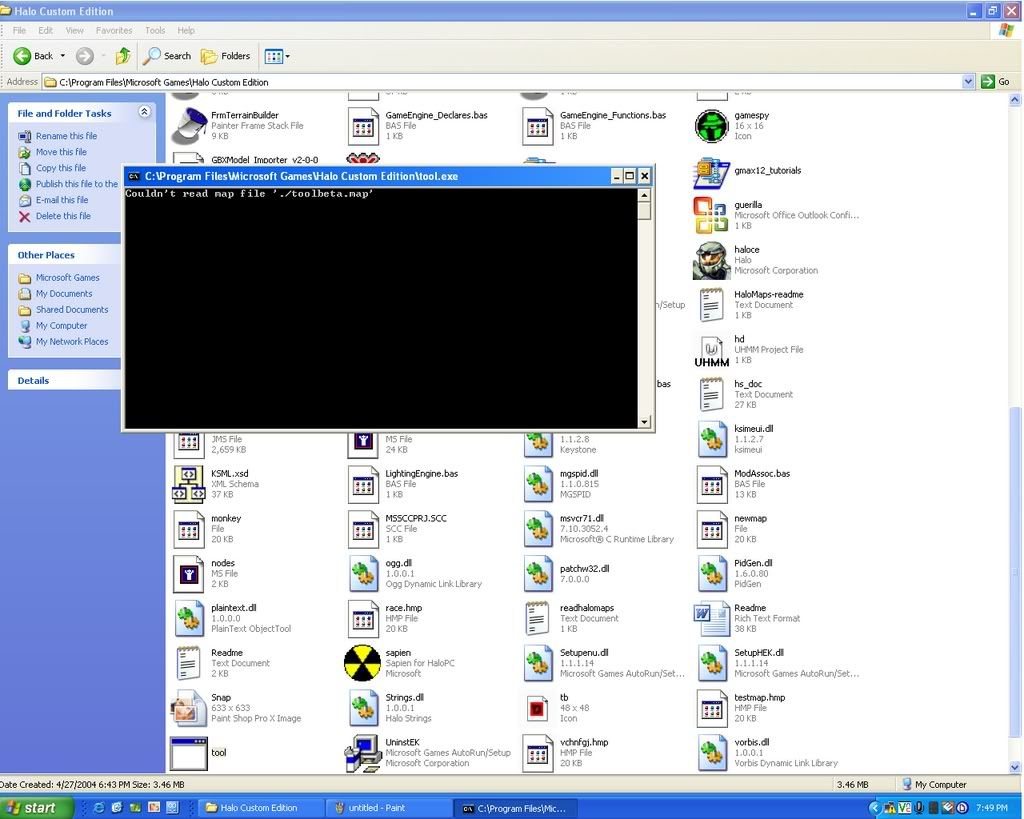Click Delete this file link

pos(63,216)
